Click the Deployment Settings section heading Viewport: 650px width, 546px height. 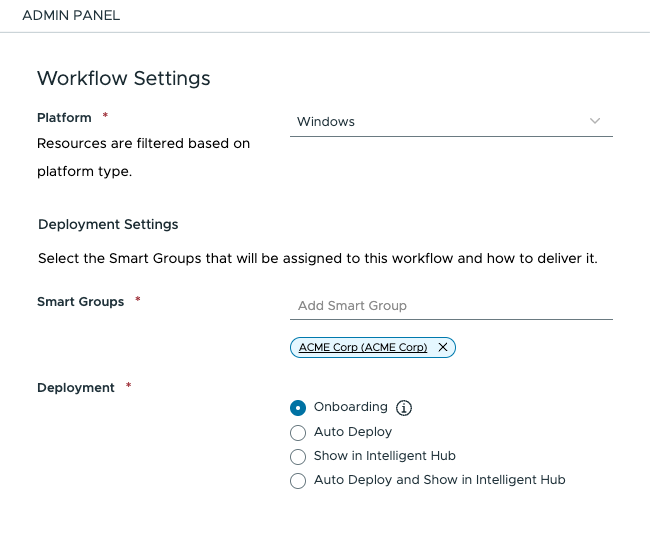[x=108, y=224]
